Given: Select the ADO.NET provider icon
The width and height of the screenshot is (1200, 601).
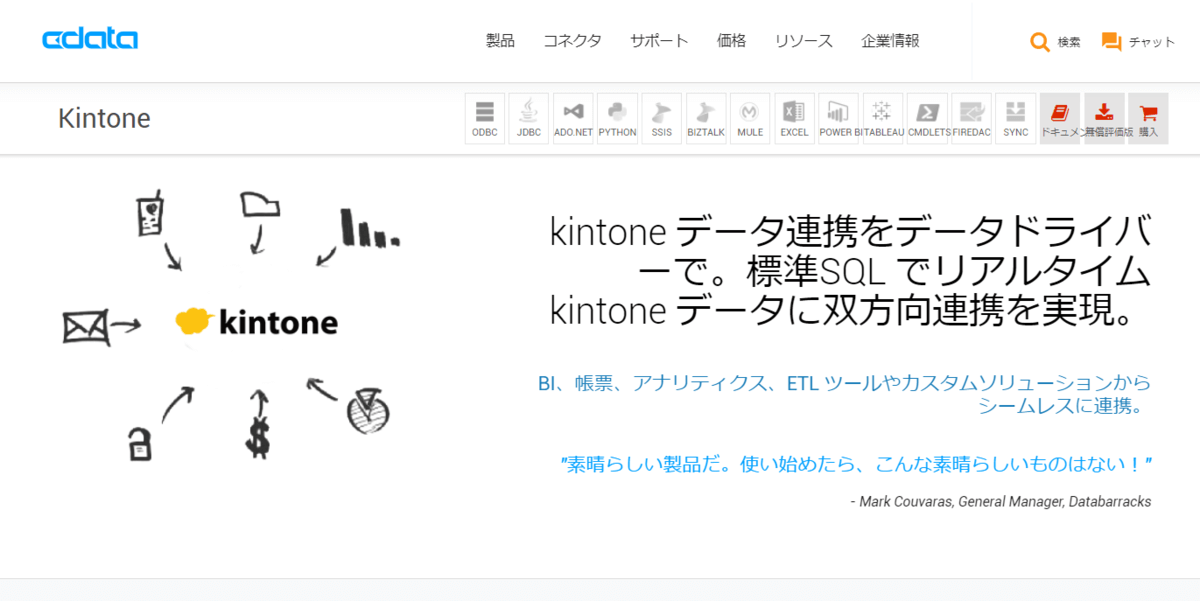Looking at the screenshot, I should pyautogui.click(x=573, y=118).
